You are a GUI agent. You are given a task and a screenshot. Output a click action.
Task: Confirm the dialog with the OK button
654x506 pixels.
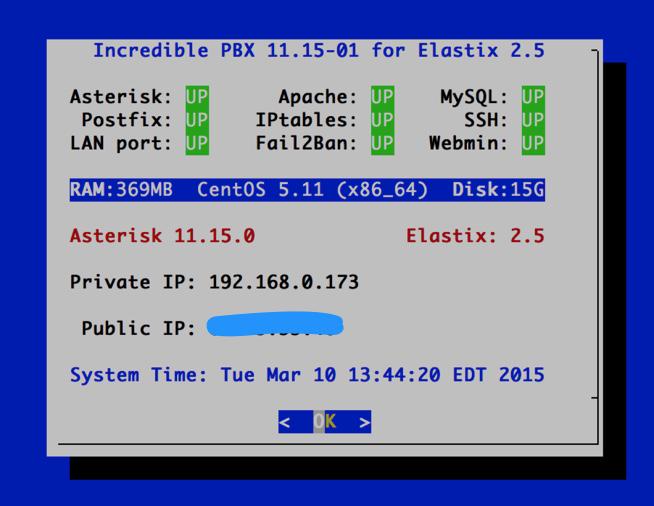tap(324, 422)
